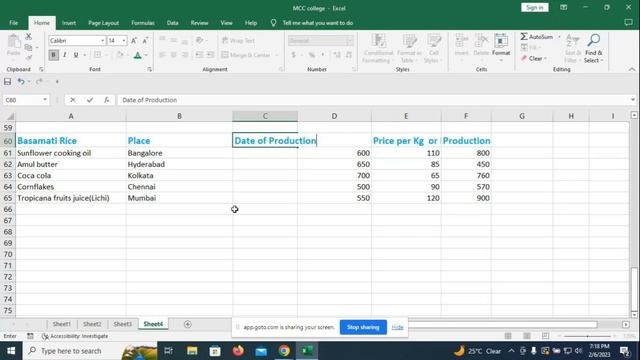The height and width of the screenshot is (360, 640).
Task: Cancel the cell entry with X icon
Action: [73, 100]
